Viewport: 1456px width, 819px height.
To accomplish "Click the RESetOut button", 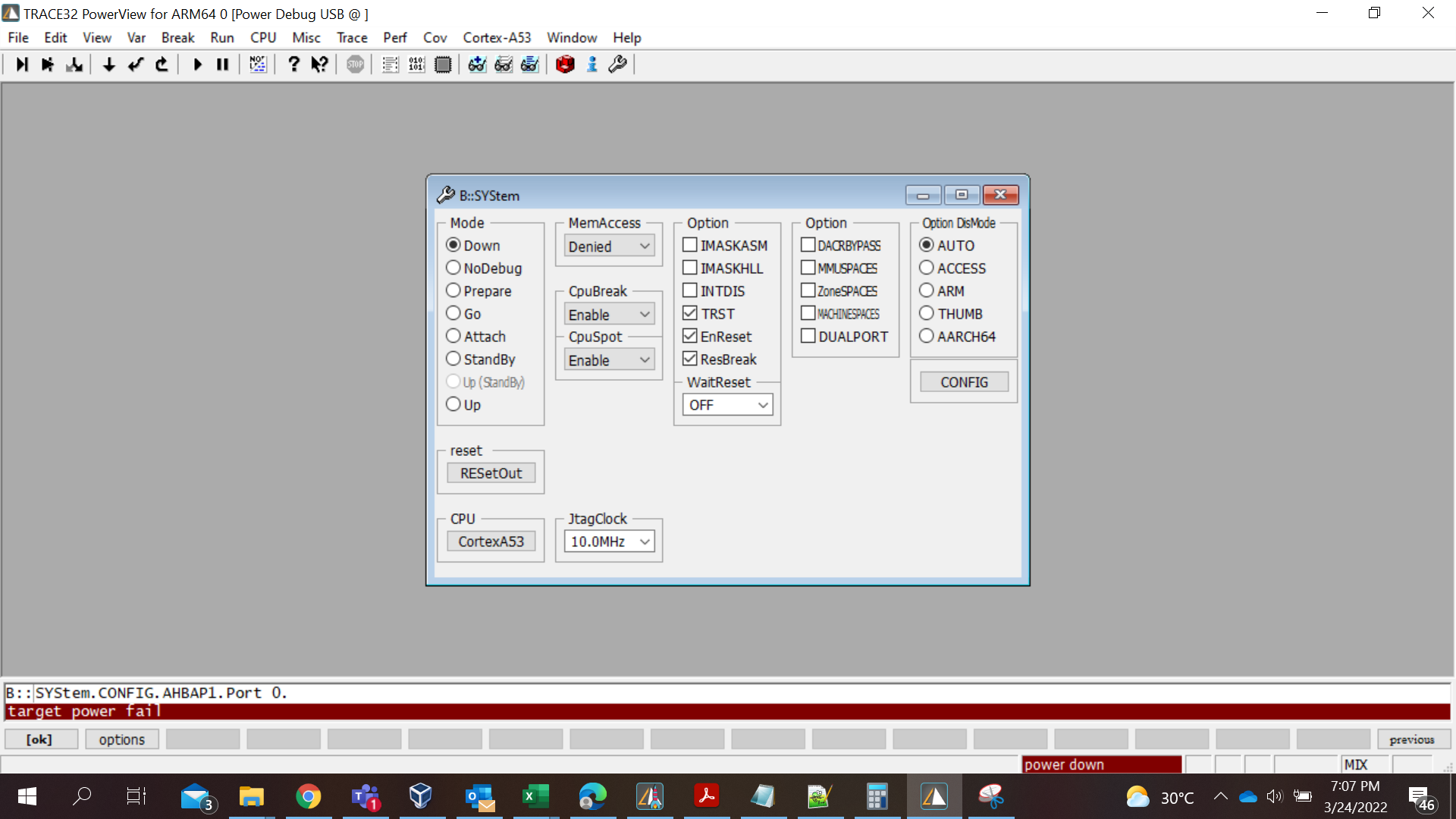I will point(491,473).
